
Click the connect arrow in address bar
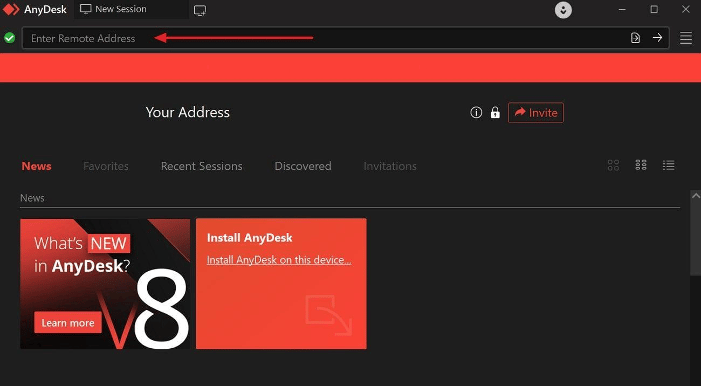657,38
